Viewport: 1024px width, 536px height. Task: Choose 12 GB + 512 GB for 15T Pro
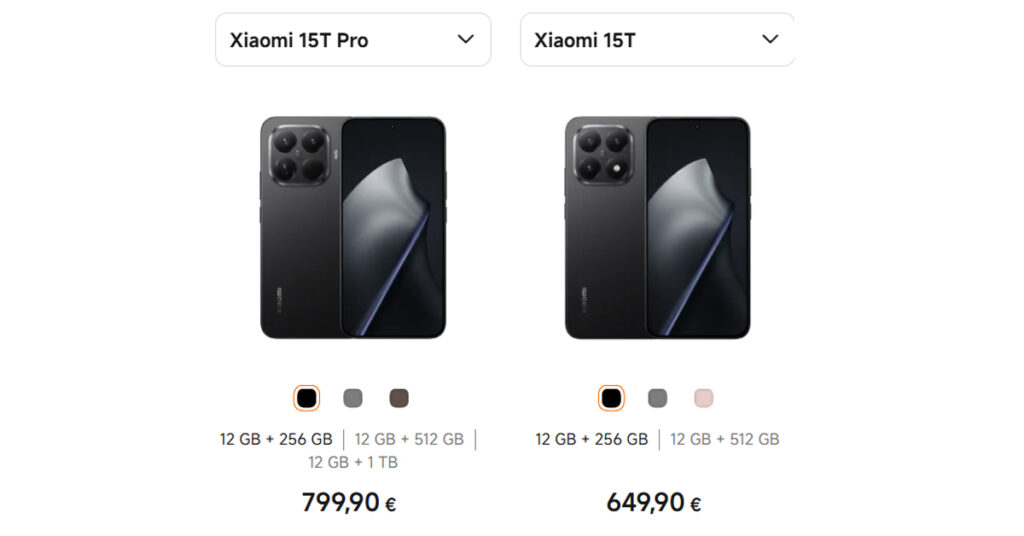(x=409, y=439)
